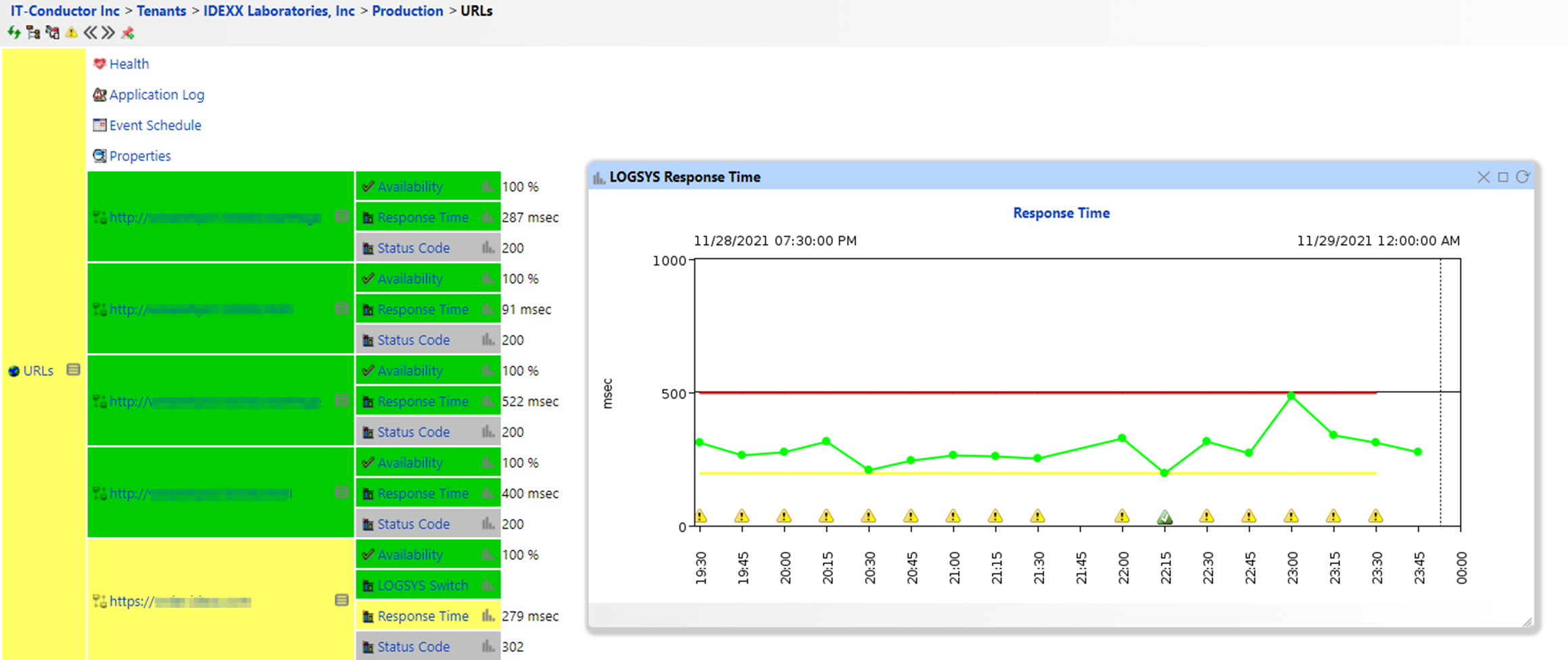Select the yellow Response Time link, 279 msec

(x=423, y=616)
